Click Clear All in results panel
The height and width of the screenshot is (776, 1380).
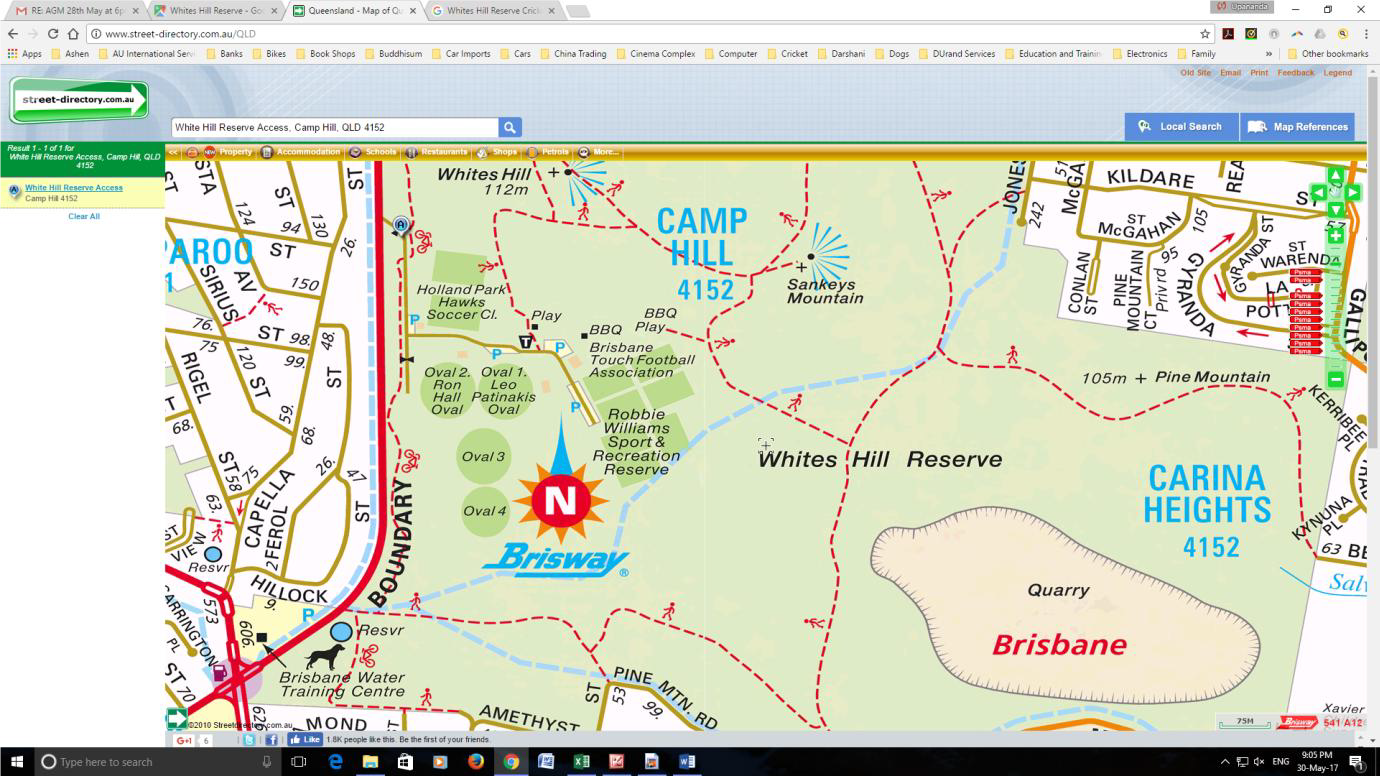[84, 216]
